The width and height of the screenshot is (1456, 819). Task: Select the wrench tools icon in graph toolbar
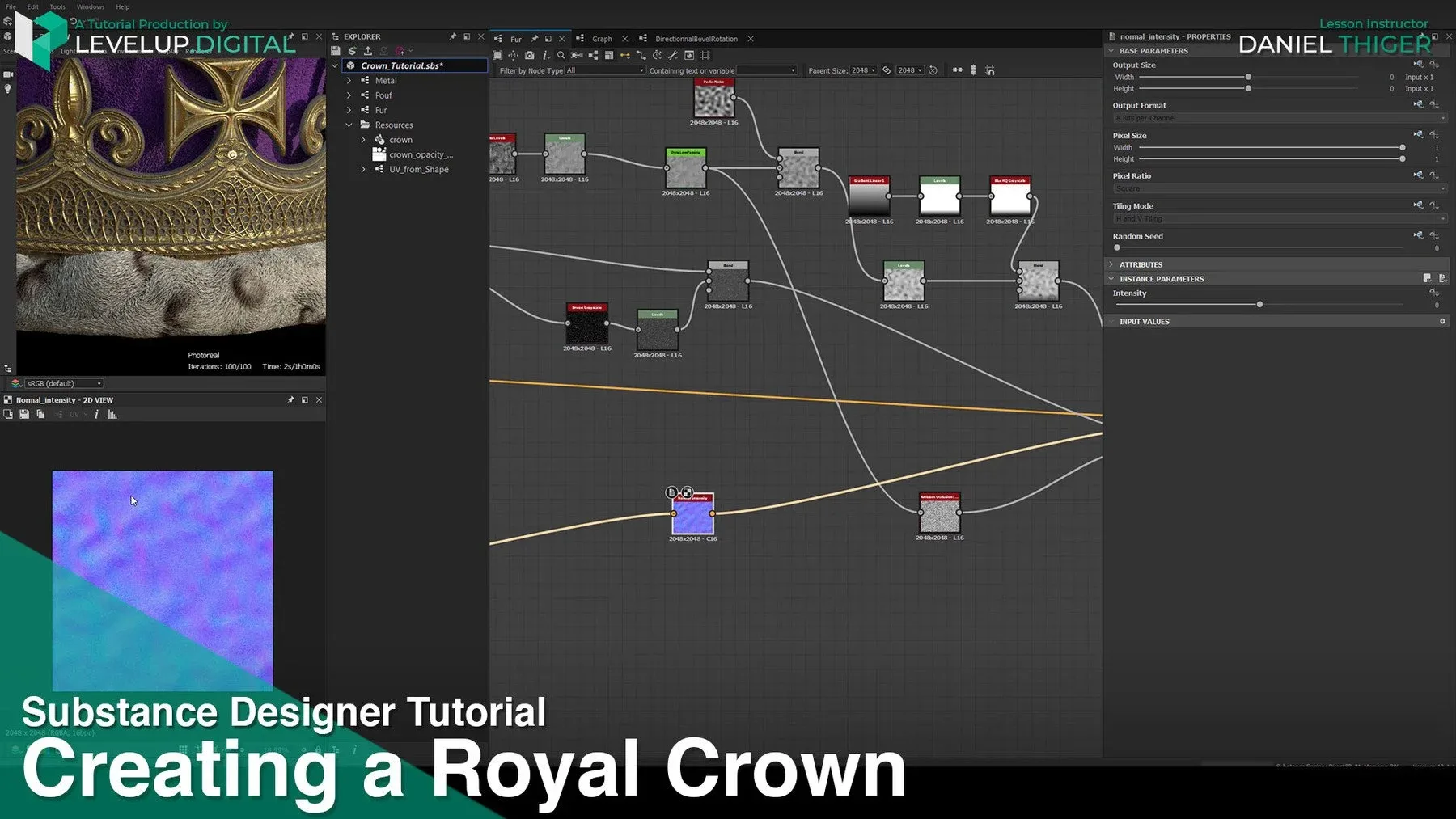point(674,55)
